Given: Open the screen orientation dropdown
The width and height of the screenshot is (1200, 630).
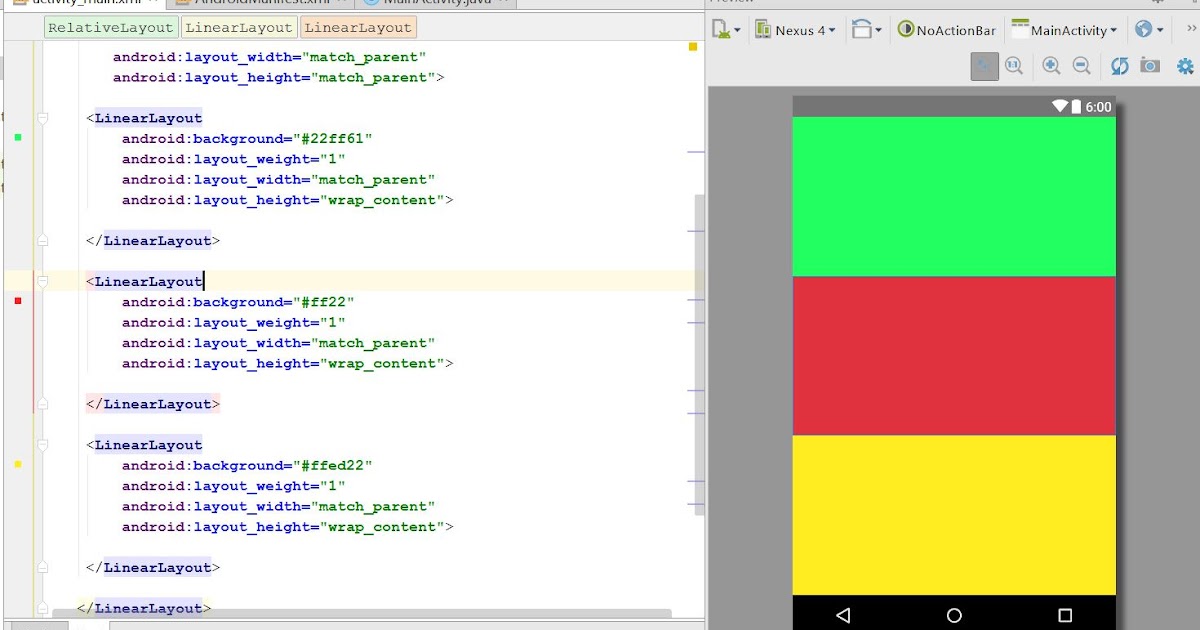Looking at the screenshot, I should pyautogui.click(x=867, y=30).
